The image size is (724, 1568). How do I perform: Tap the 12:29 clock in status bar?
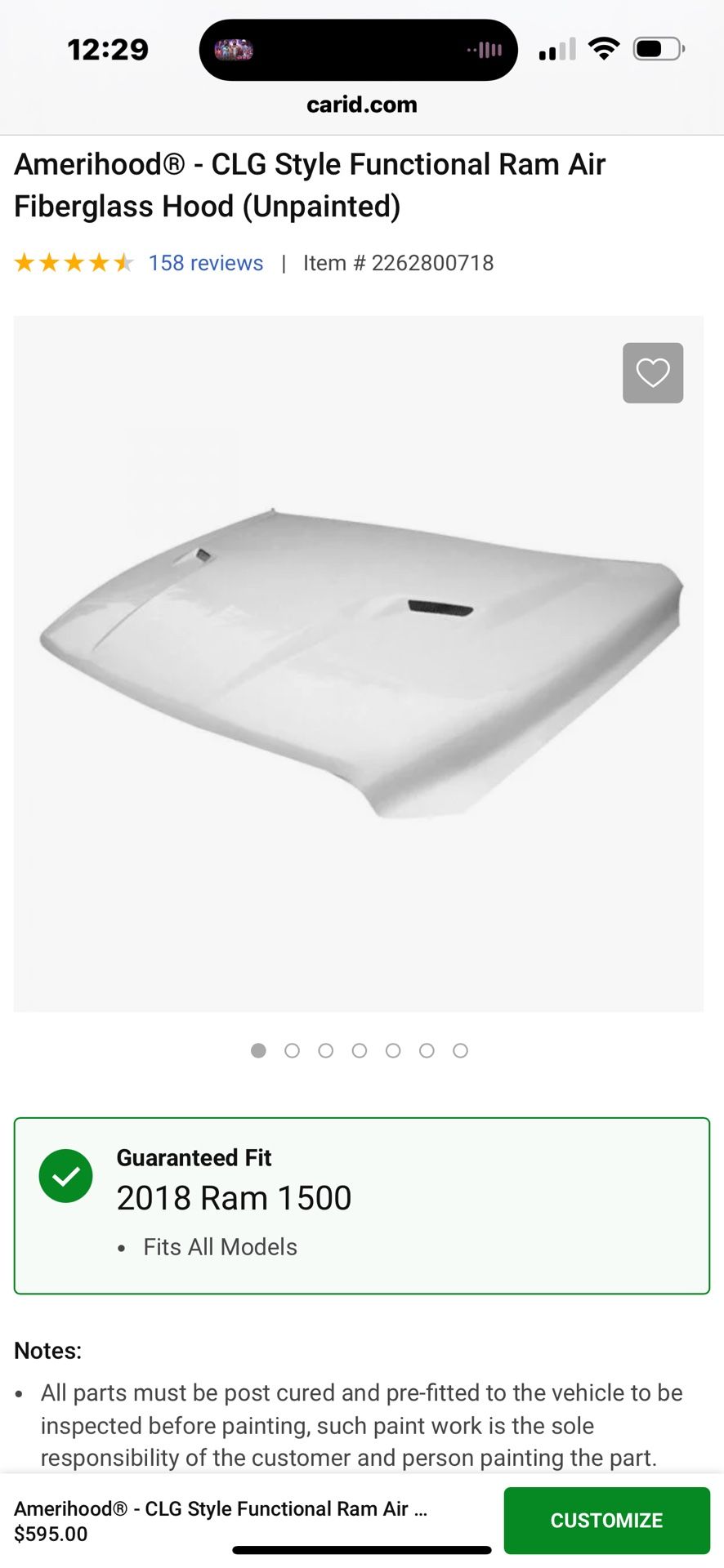(108, 50)
